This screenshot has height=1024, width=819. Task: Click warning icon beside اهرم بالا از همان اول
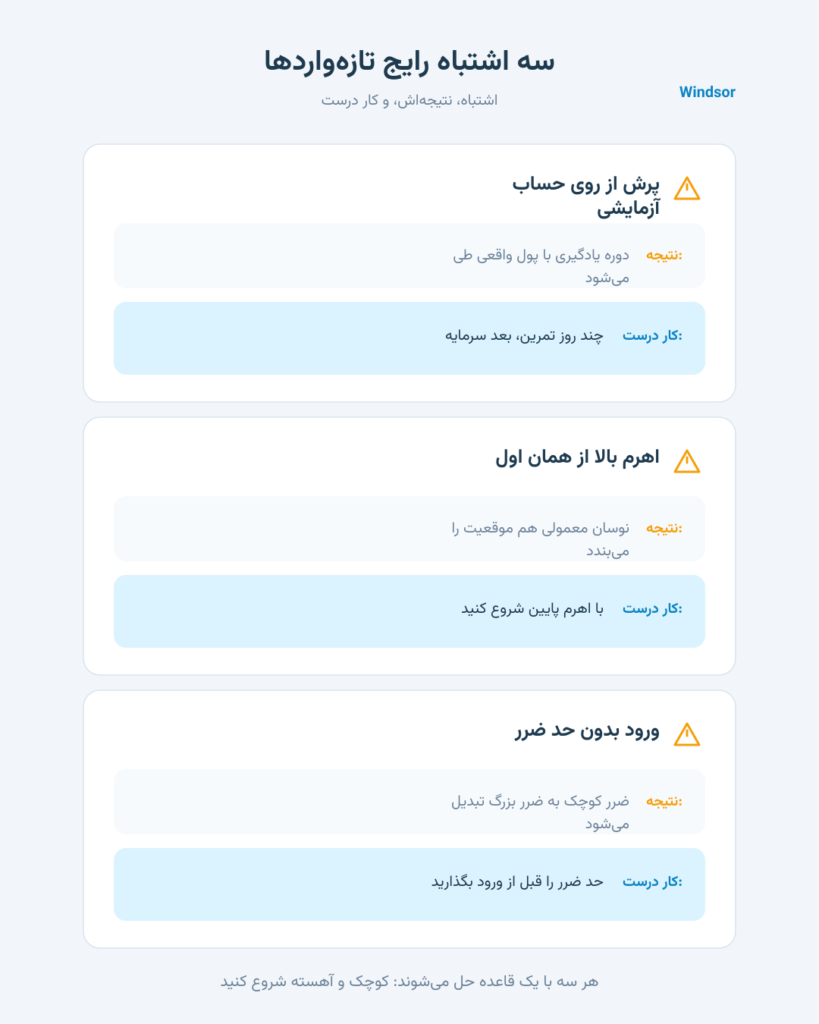(x=686, y=462)
